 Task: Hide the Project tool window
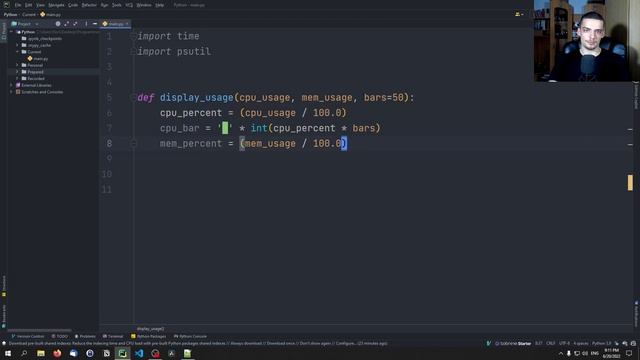click(95, 24)
